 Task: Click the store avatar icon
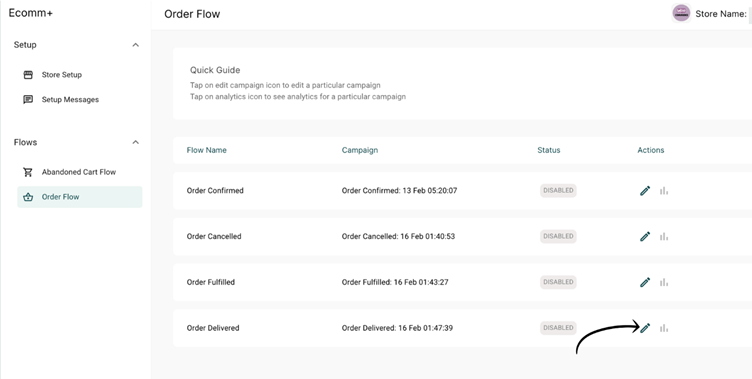click(x=681, y=13)
